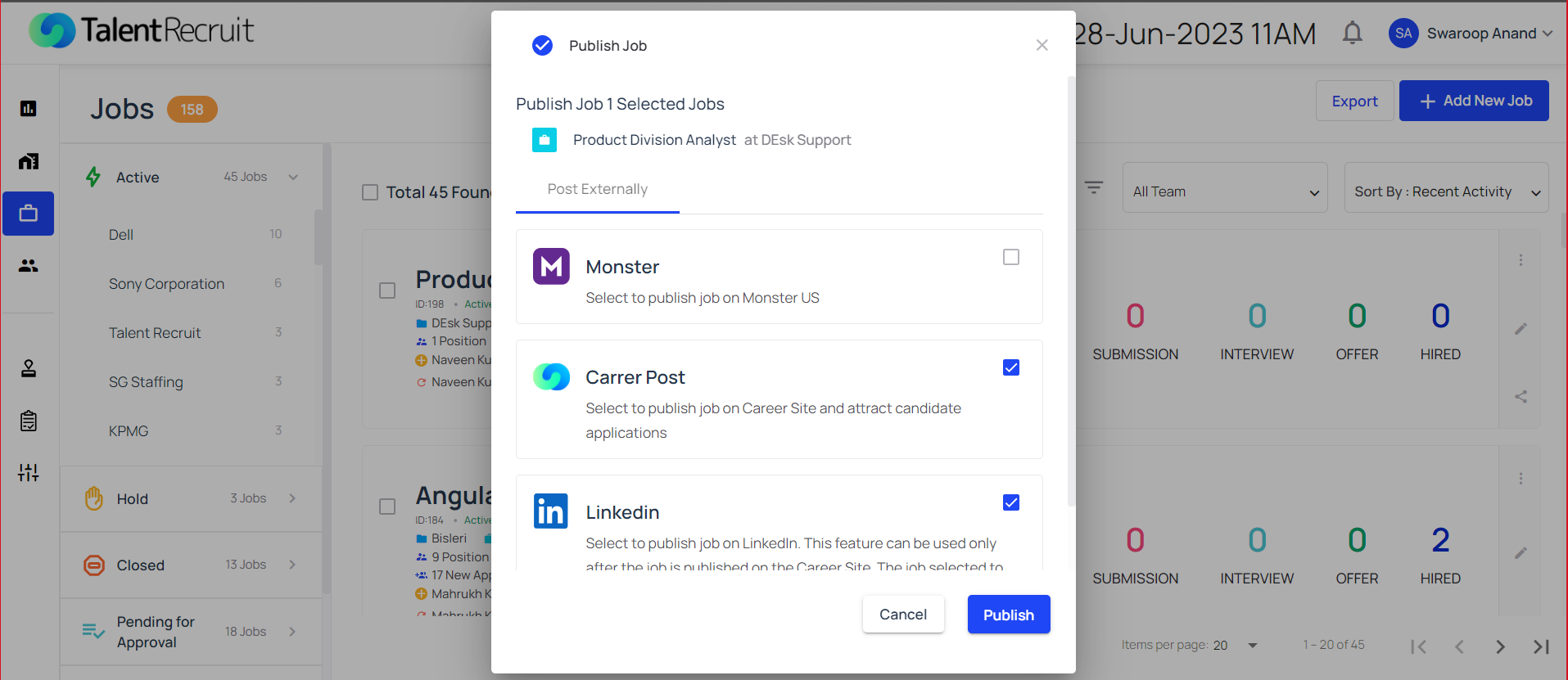Collapse the Active jobs section chevron
Screen dimensions: 1568x680
click(x=293, y=177)
